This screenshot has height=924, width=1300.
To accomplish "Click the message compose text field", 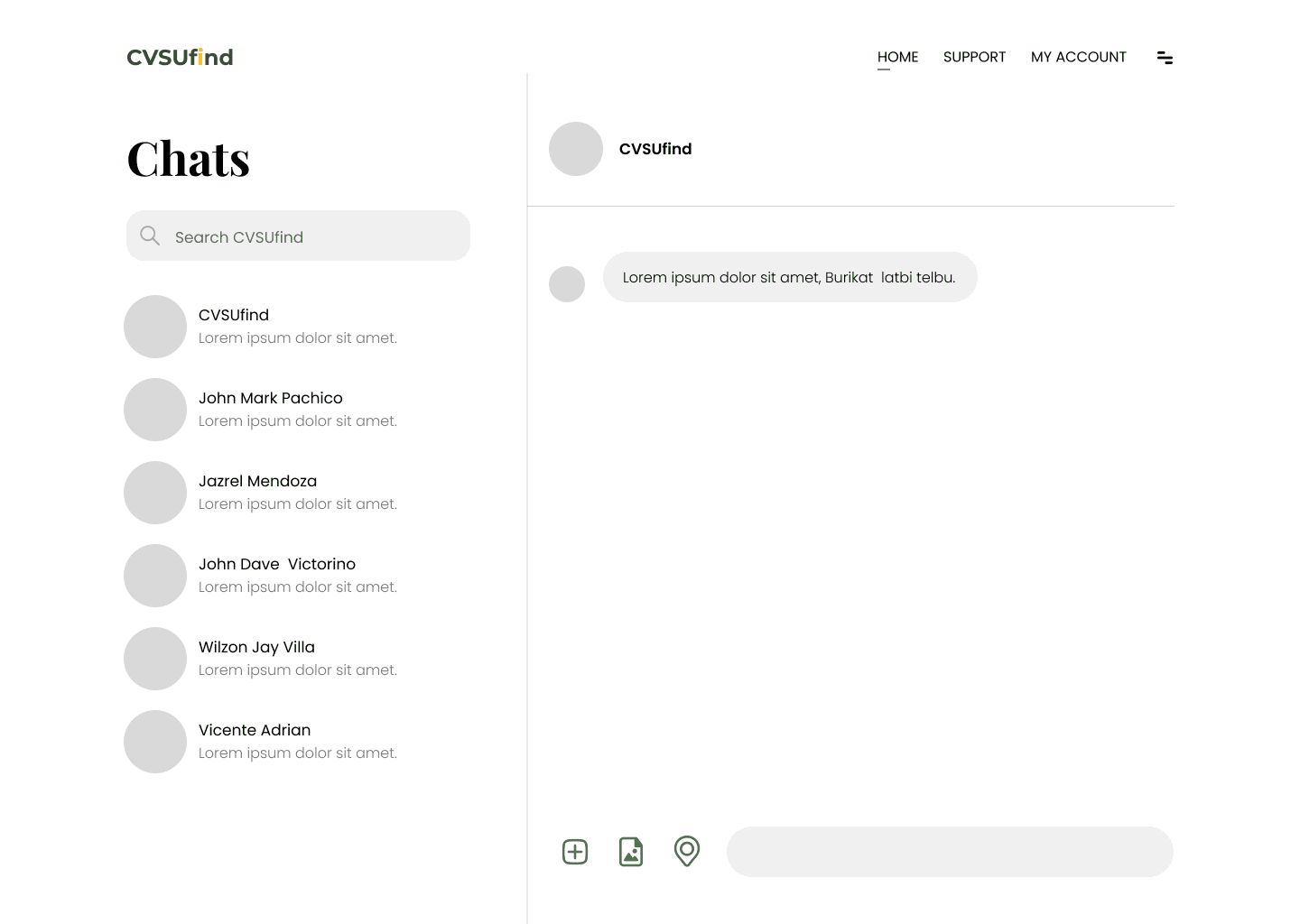I will [950, 851].
